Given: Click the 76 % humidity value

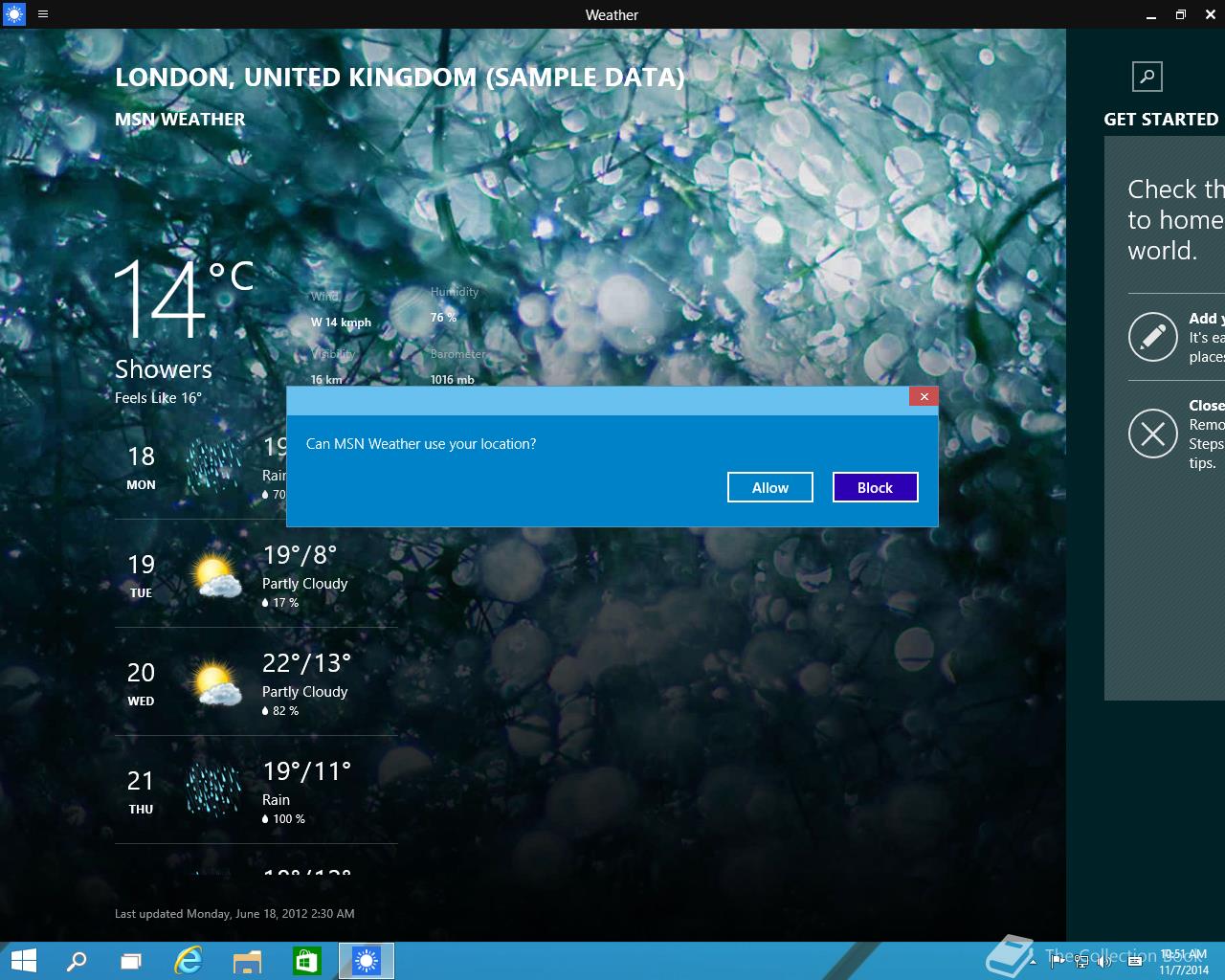Looking at the screenshot, I should 443,318.
